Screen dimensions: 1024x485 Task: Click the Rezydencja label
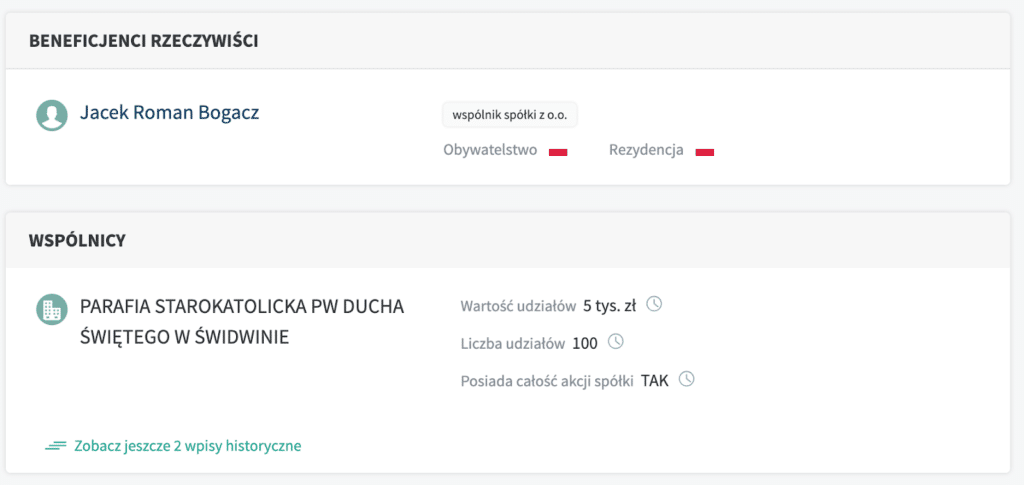pos(646,150)
